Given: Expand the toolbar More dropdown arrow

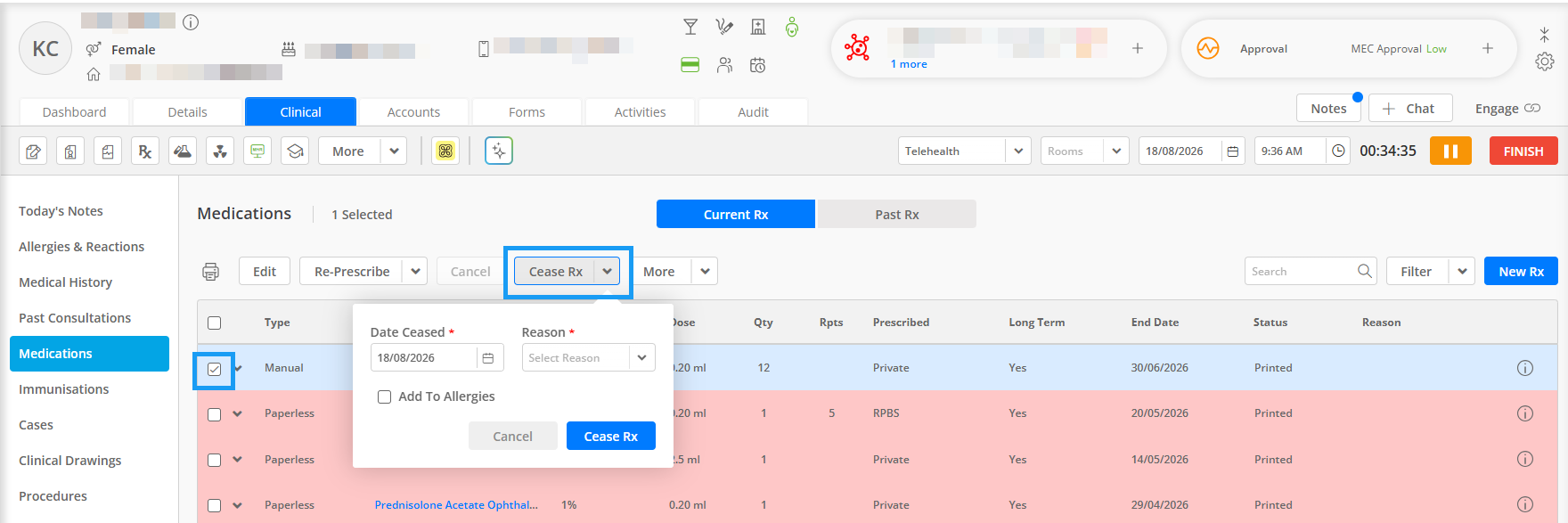Looking at the screenshot, I should 394,151.
